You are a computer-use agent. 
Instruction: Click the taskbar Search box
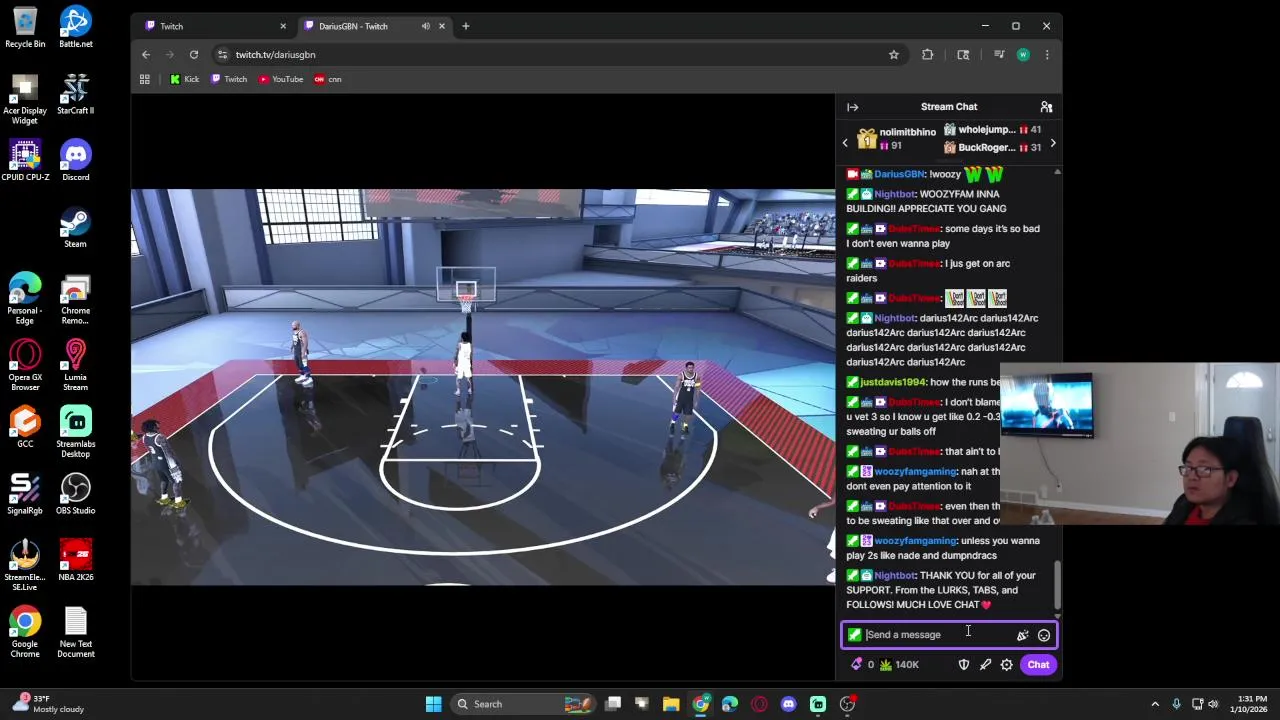point(523,704)
